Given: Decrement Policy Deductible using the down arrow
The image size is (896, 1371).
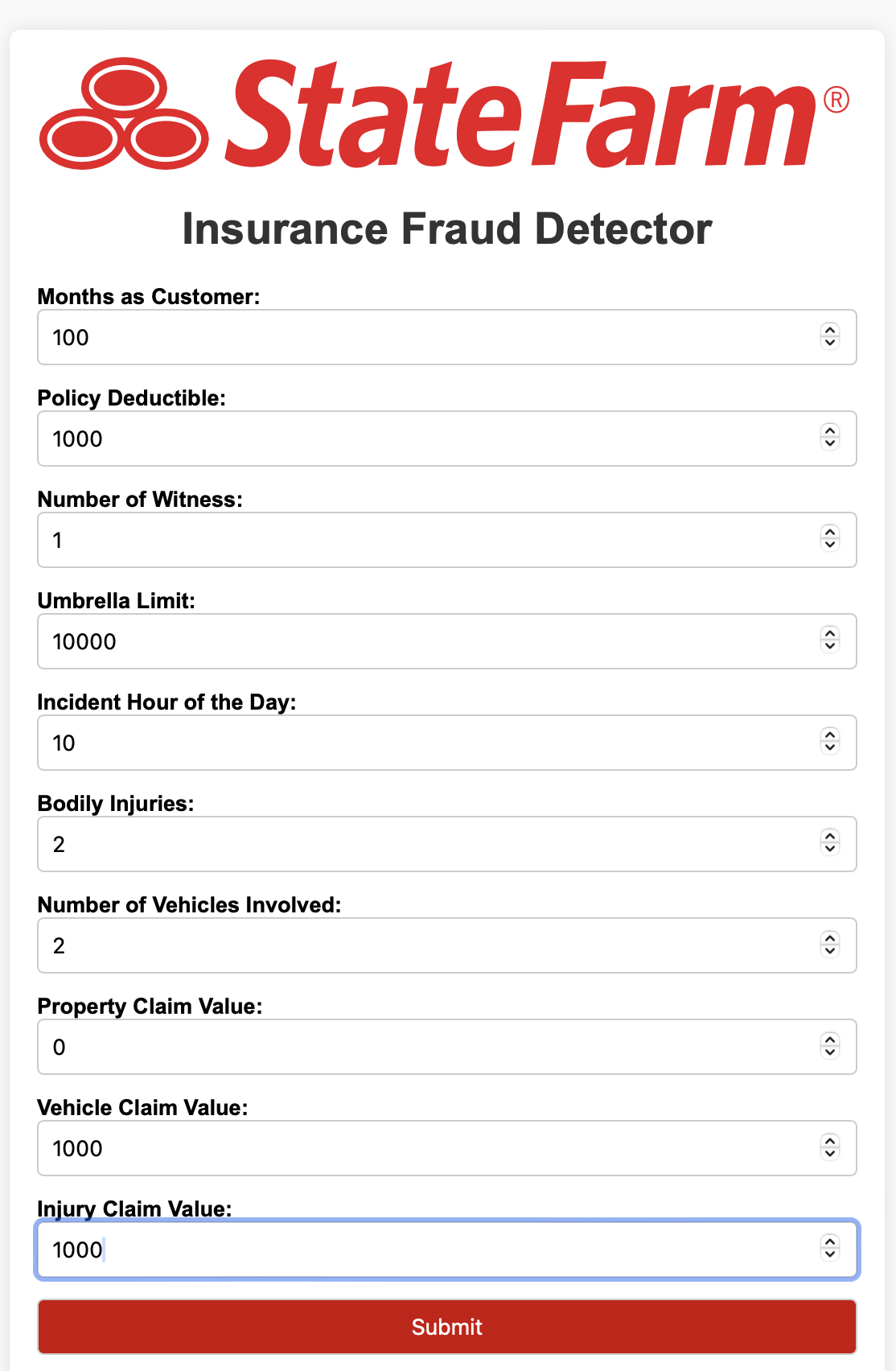Looking at the screenshot, I should click(830, 444).
